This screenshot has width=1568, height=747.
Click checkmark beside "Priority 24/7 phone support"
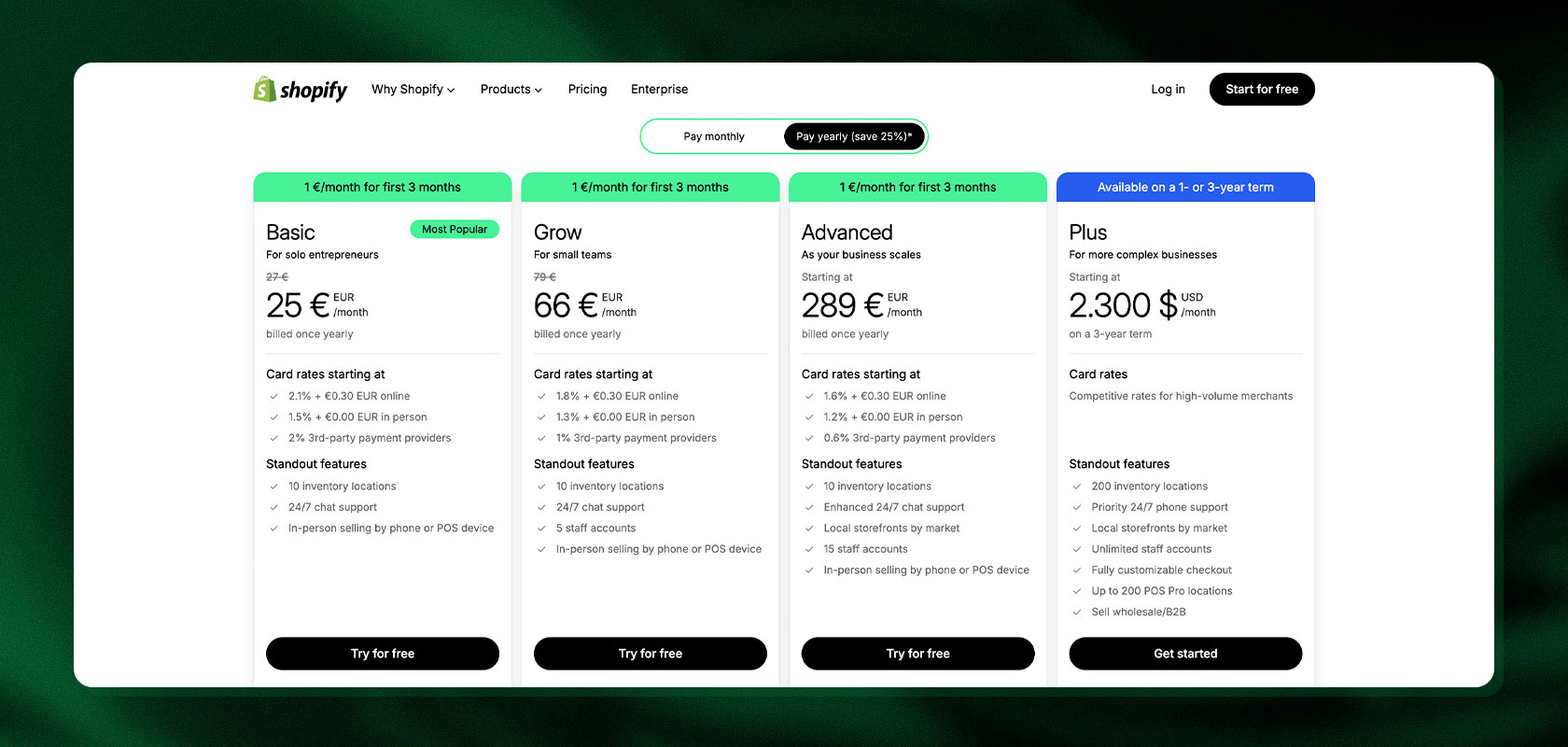[1077, 507]
